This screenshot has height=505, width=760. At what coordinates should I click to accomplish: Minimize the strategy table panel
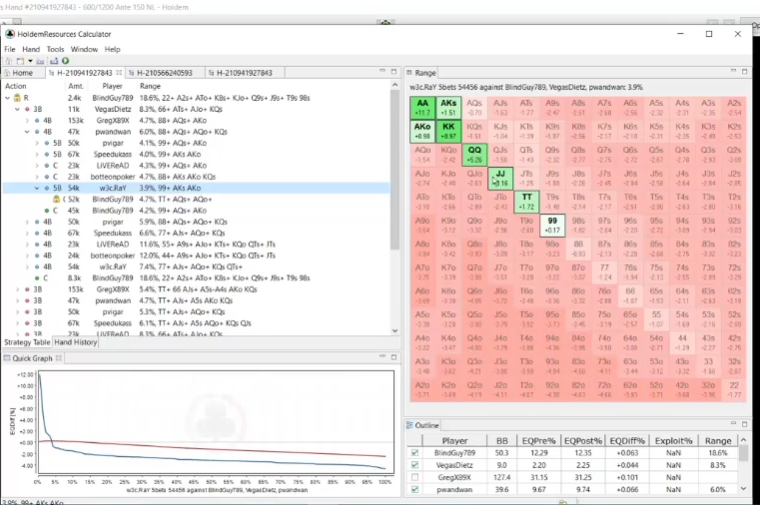point(382,71)
